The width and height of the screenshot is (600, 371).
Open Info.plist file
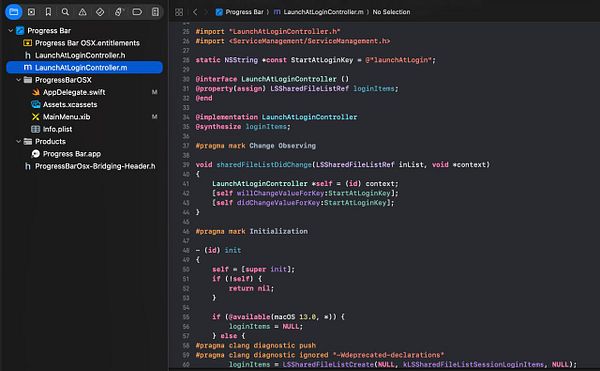[57, 129]
